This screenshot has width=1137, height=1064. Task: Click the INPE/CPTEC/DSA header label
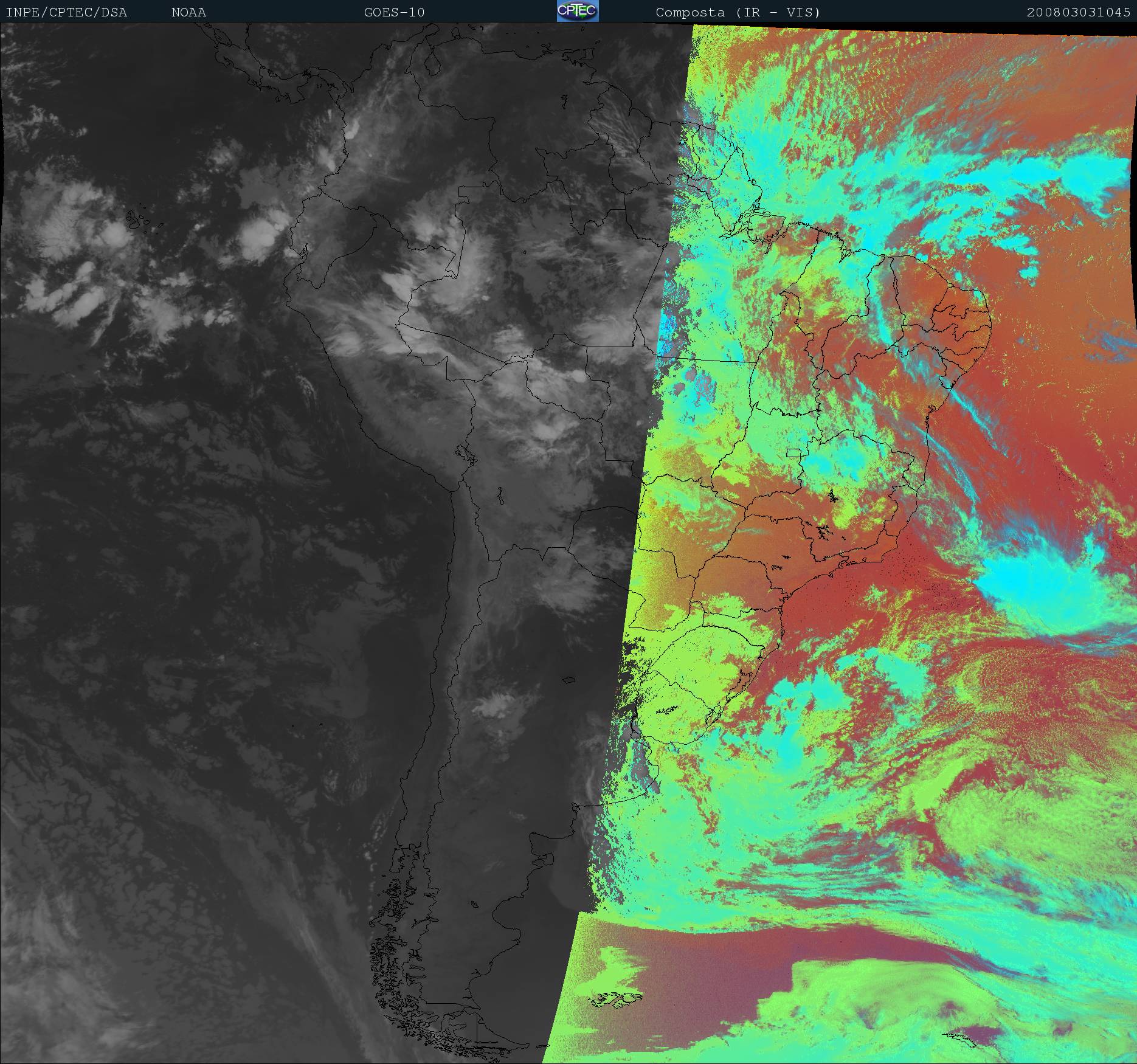(66, 12)
